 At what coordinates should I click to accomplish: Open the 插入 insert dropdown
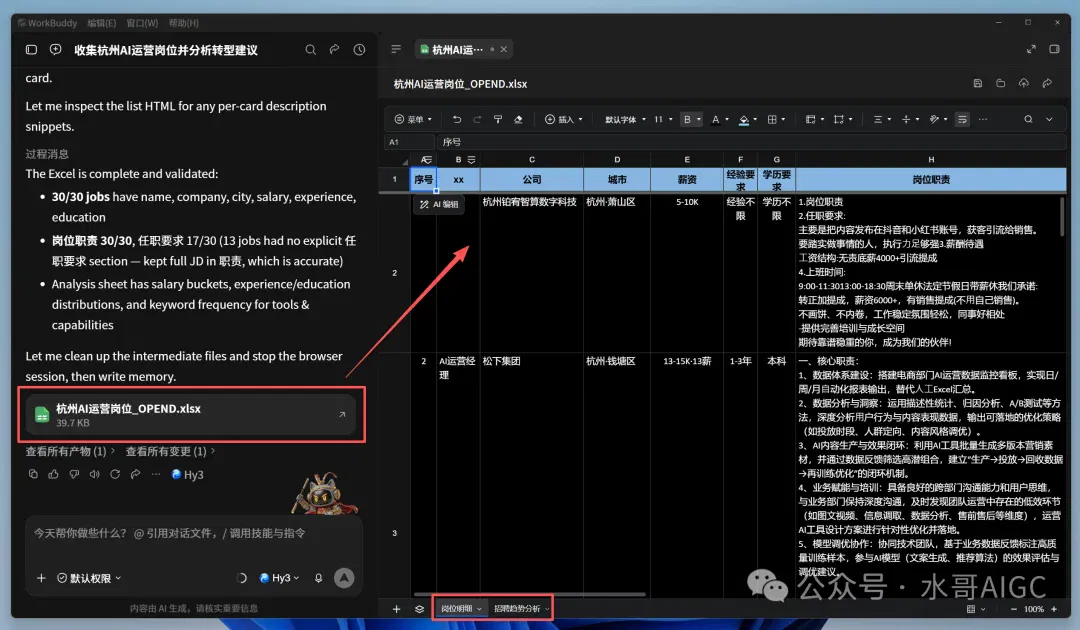tap(564, 119)
